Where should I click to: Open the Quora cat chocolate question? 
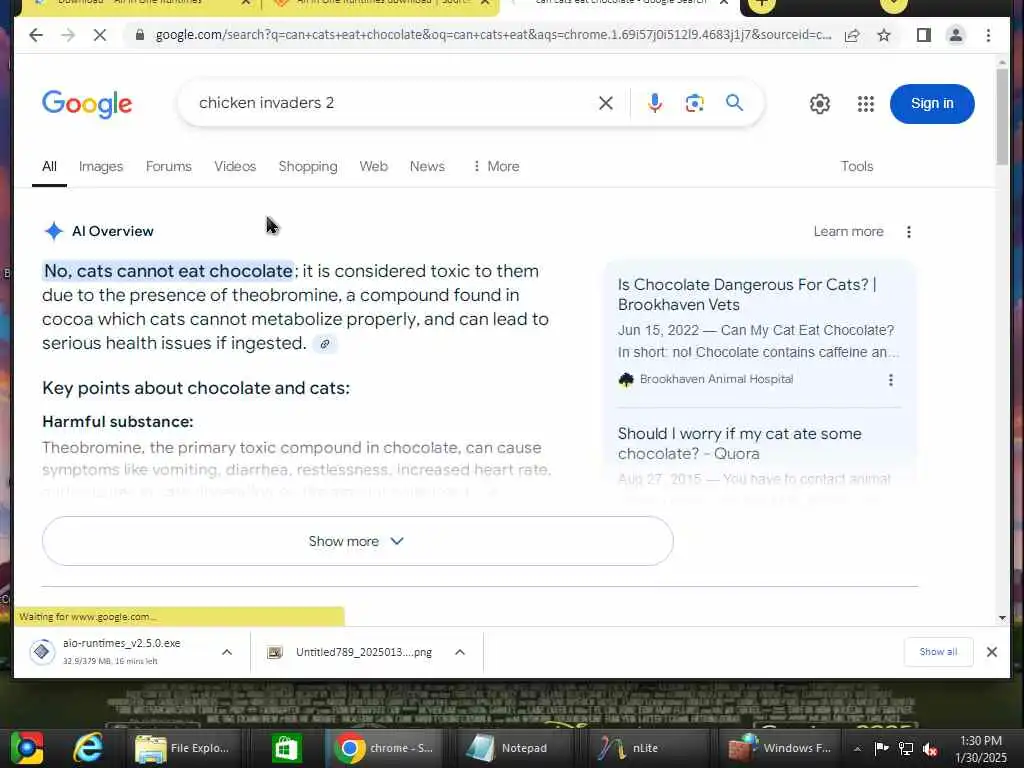[739, 443]
